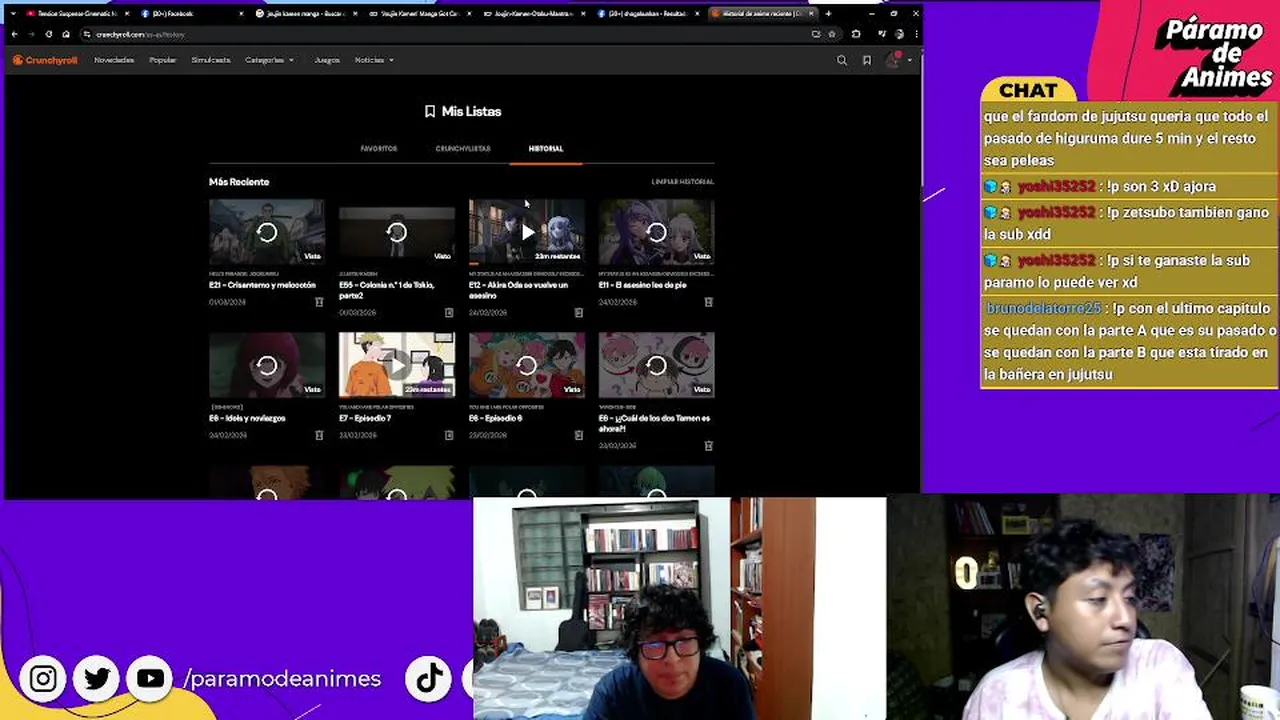The height and width of the screenshot is (720, 1280).
Task: Click the browser home icon
Action: pyautogui.click(x=65, y=34)
